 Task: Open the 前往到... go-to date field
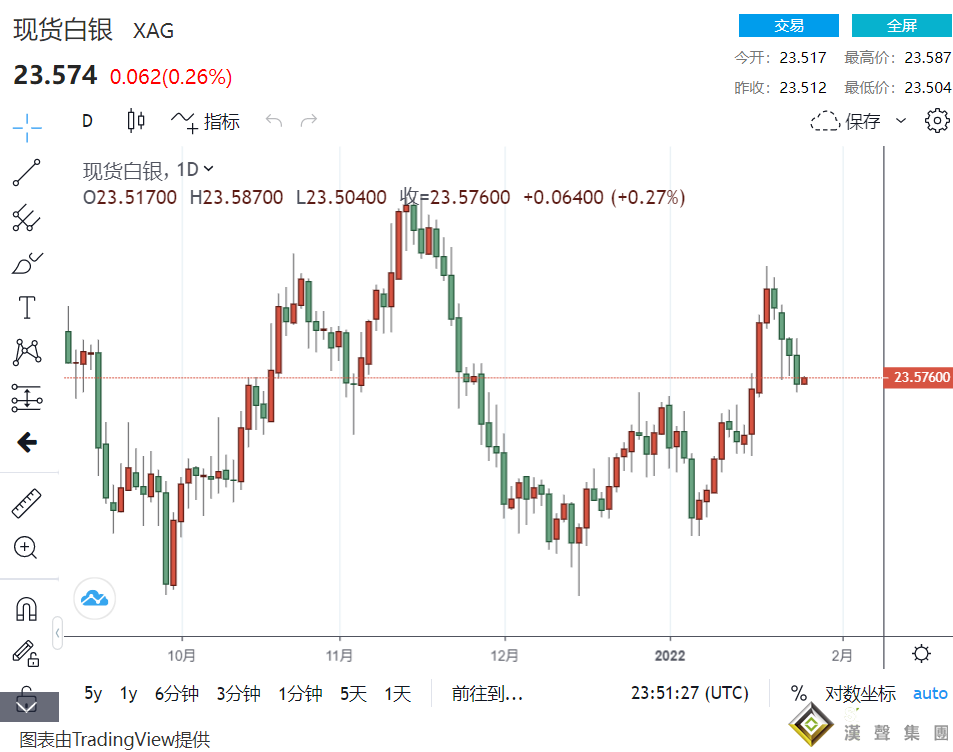(487, 693)
